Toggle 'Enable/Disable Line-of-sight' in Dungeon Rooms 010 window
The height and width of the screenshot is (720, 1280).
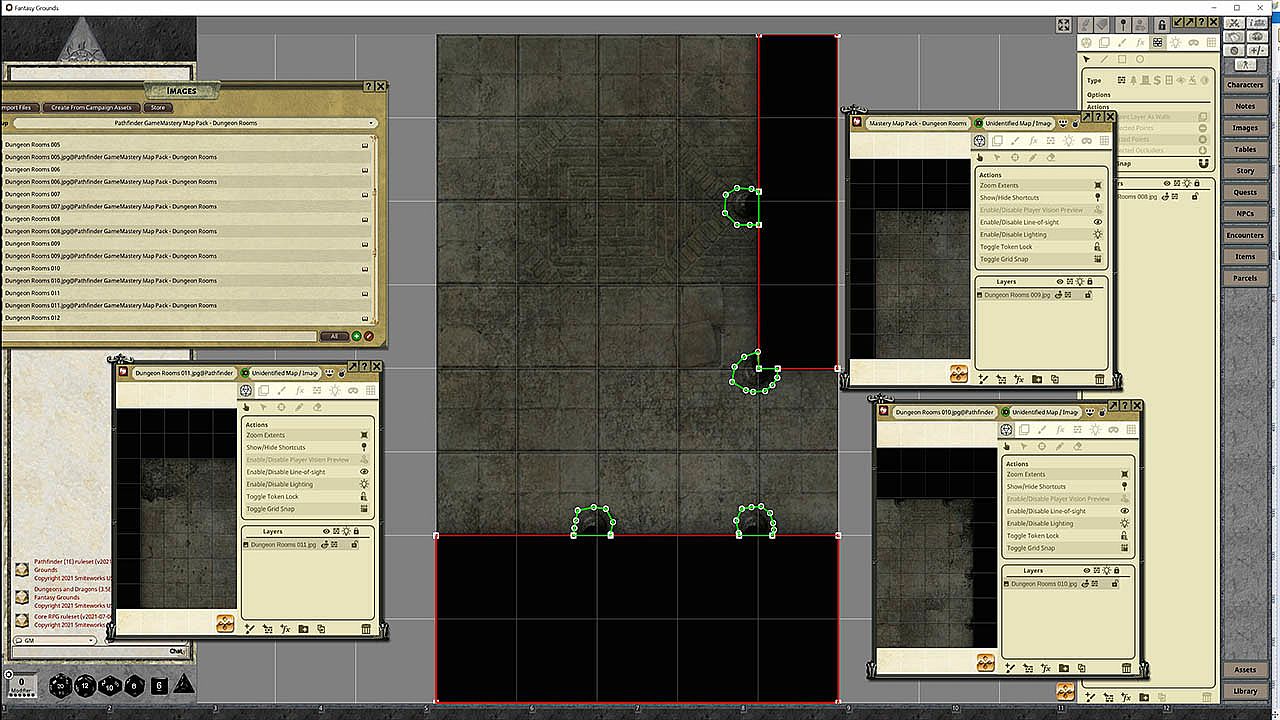[x=1067, y=511]
